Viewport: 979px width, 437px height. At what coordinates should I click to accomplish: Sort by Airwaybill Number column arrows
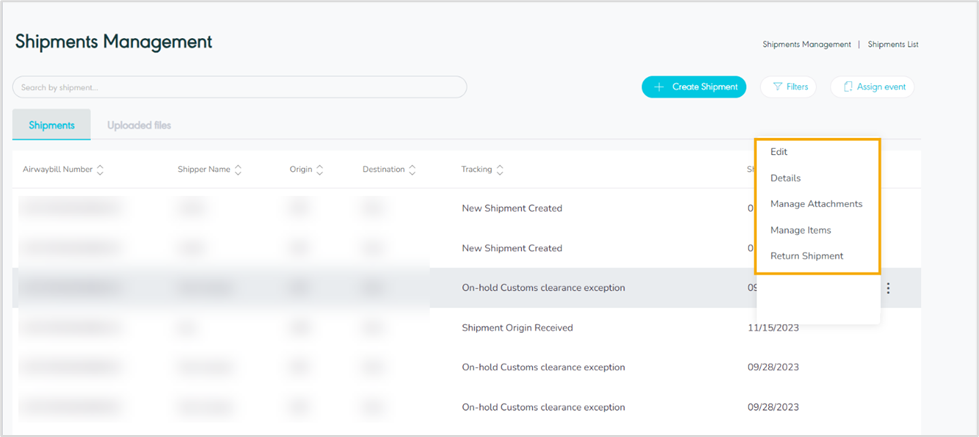click(100, 170)
